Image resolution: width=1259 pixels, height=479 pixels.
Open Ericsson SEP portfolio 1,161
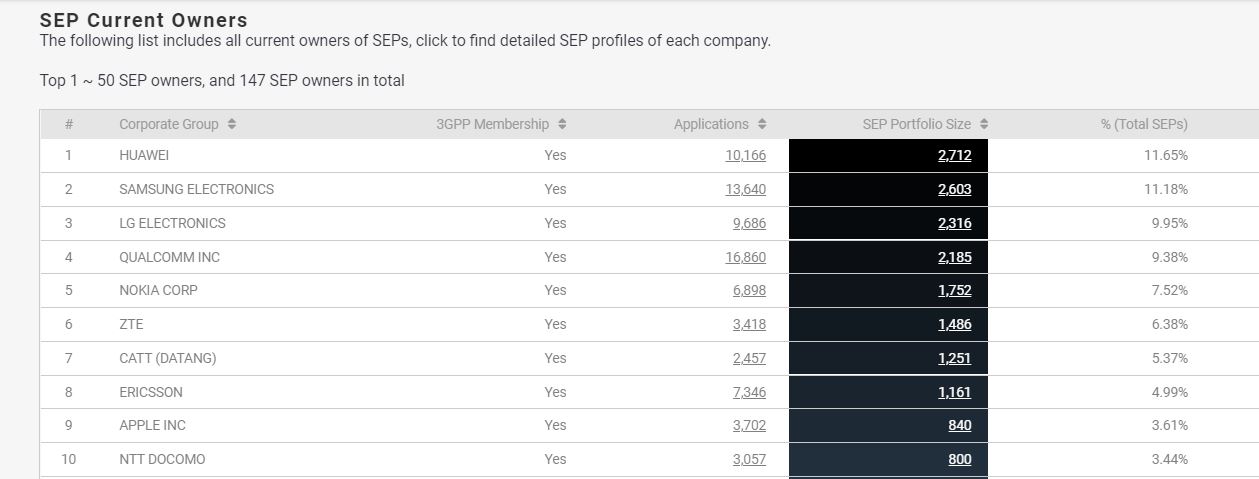[955, 392]
